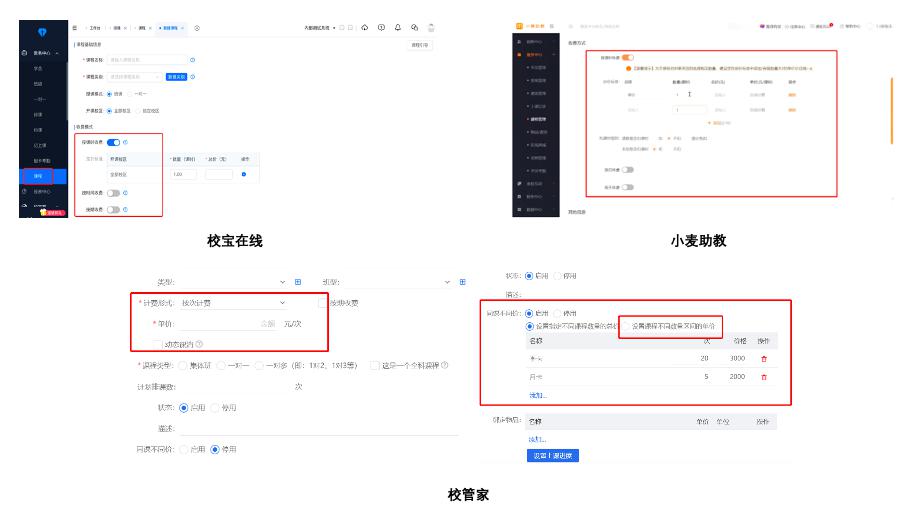The image size is (921, 515).
Task: Switch to the 工作台 tab in 校宝在线
Action: point(95,28)
